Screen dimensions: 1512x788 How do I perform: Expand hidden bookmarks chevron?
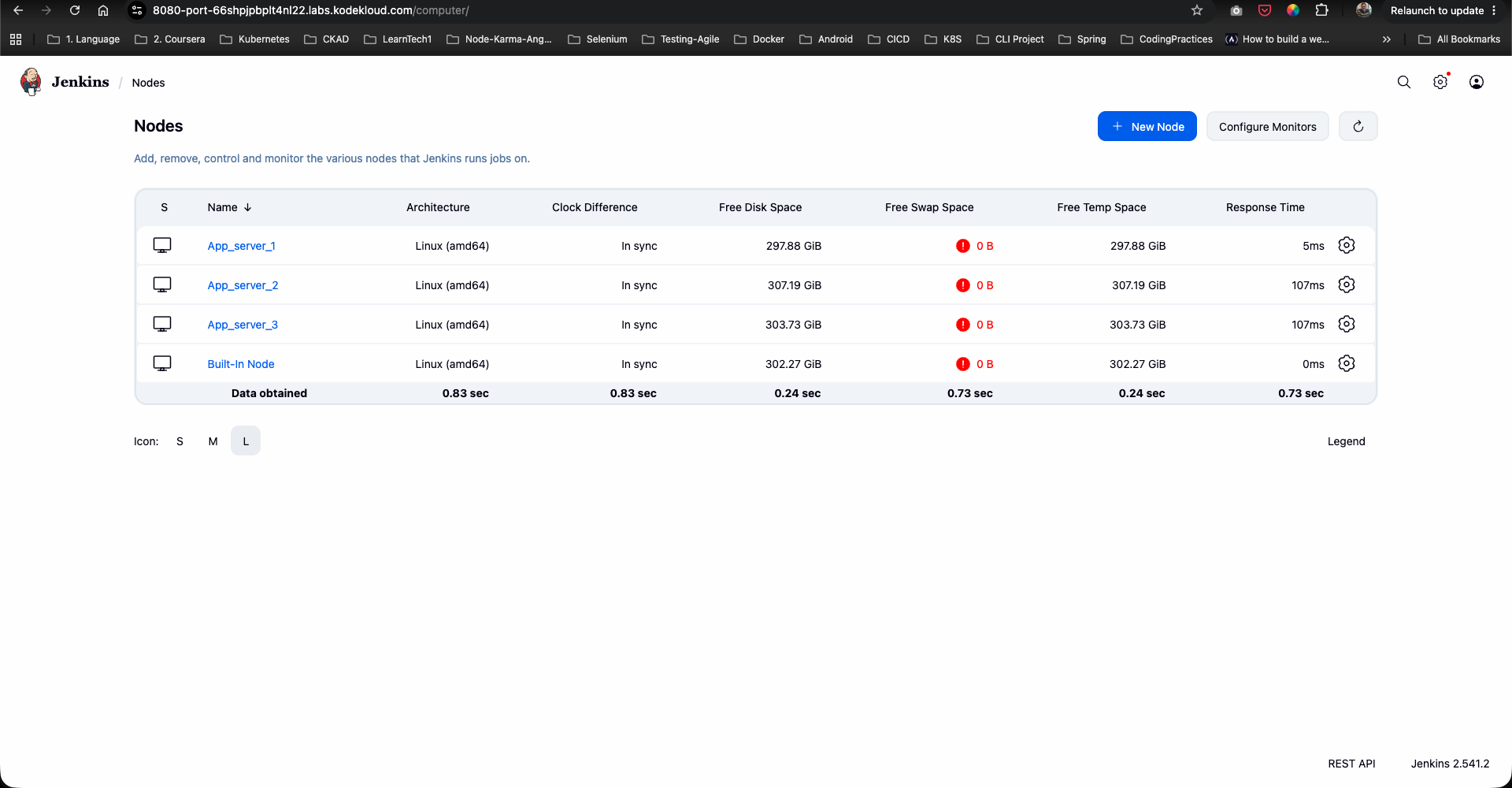point(1386,39)
